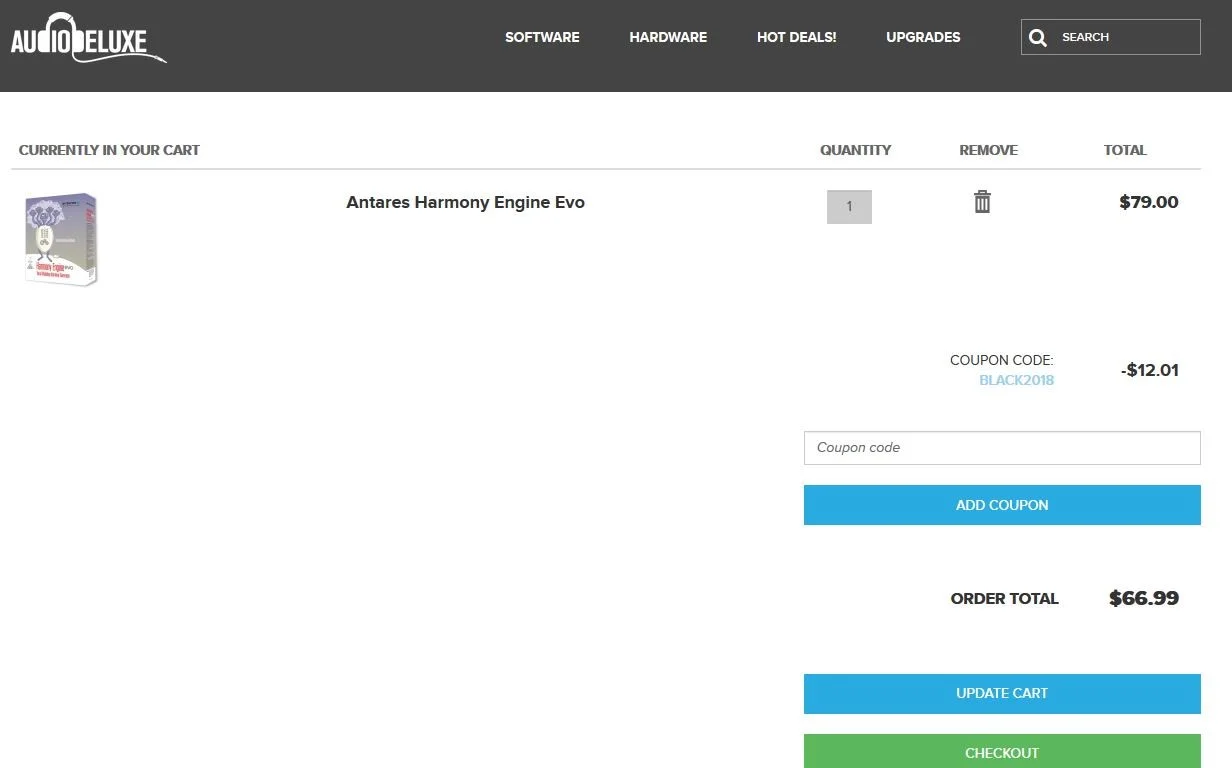Click the AudioDeluxe logo
This screenshot has height=768, width=1232.
pos(89,38)
